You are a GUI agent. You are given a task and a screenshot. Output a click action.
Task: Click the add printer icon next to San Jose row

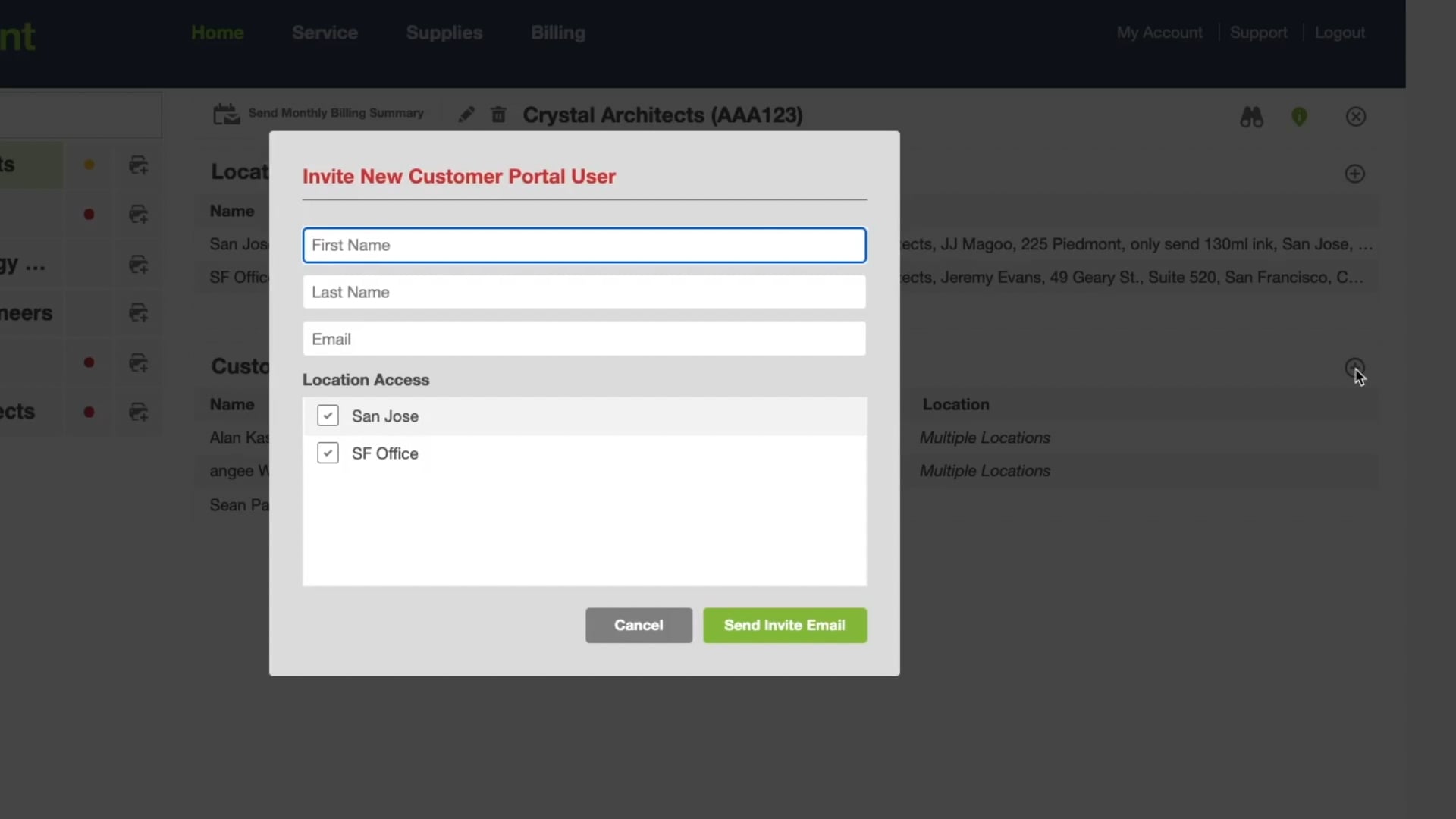pos(139,265)
